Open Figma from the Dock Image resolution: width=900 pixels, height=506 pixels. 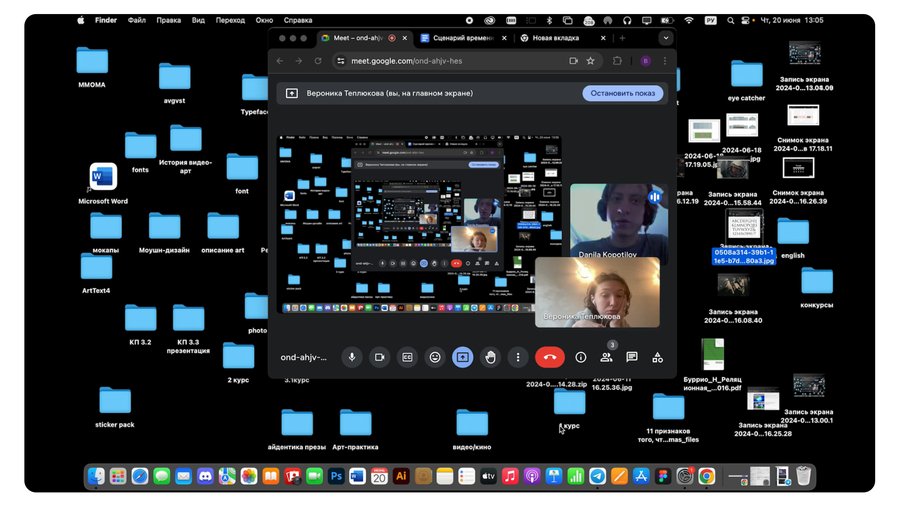pos(662,476)
